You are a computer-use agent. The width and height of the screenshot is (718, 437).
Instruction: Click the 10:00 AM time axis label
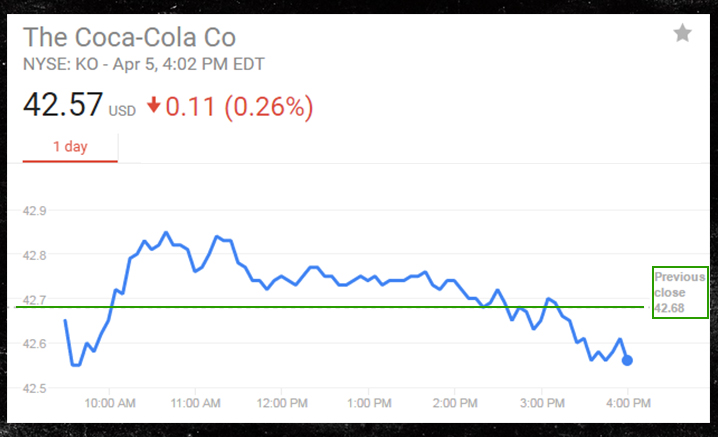(x=109, y=403)
